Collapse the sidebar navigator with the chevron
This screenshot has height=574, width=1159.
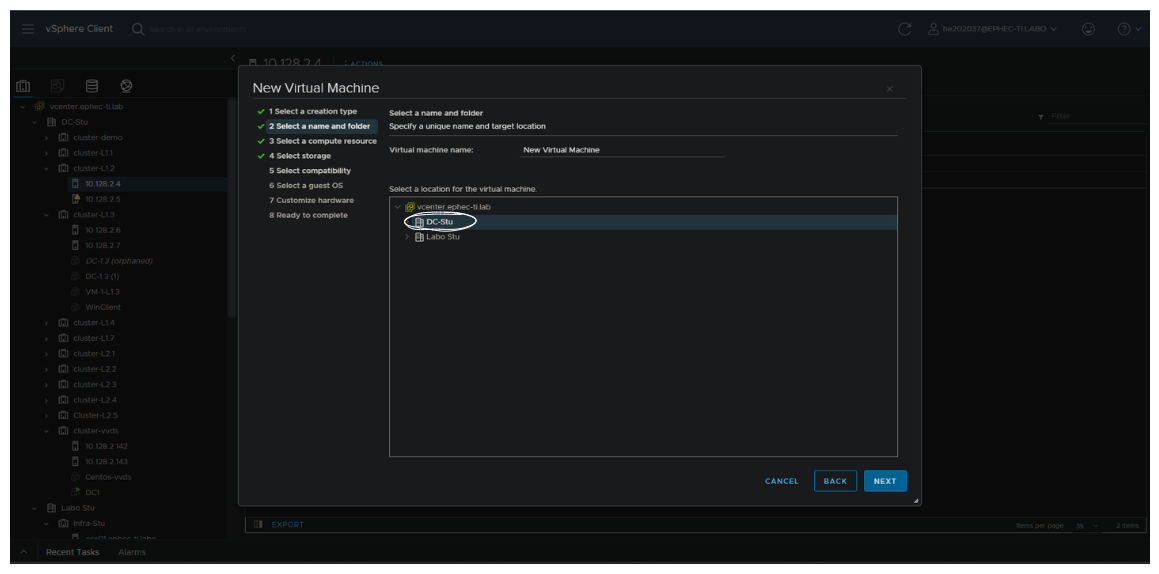232,58
